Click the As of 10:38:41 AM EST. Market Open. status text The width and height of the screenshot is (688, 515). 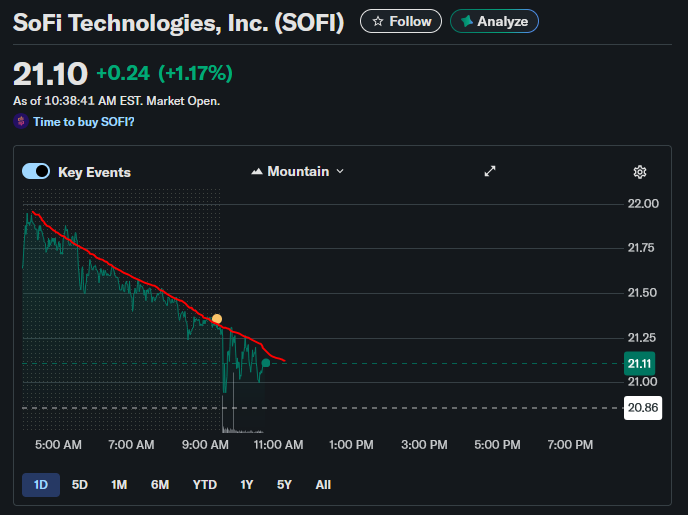click(x=117, y=101)
